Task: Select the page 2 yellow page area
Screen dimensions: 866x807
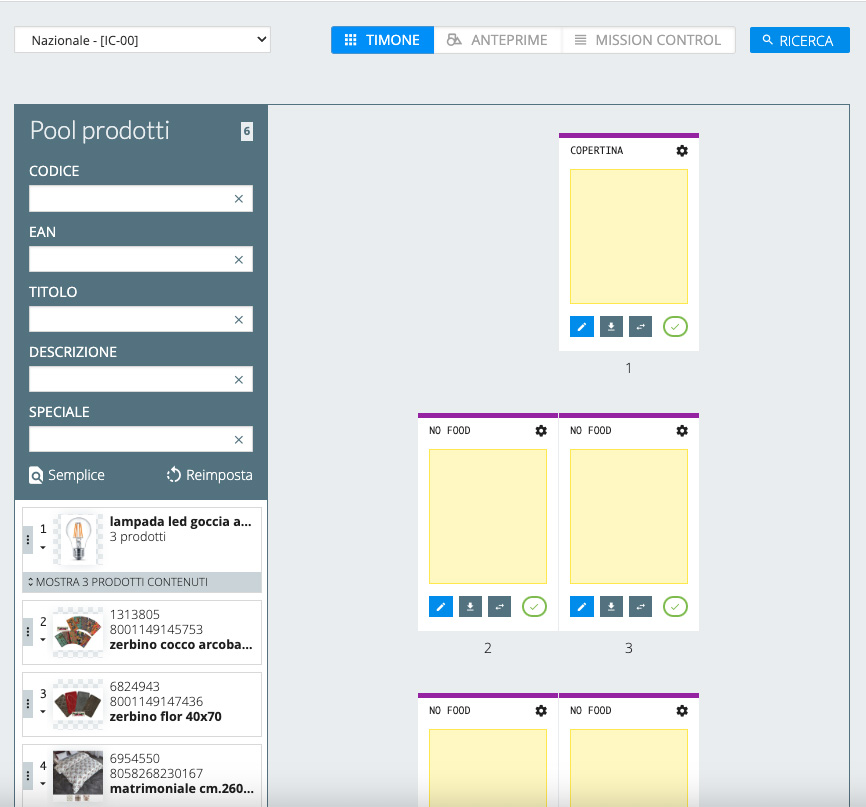Action: (488, 516)
